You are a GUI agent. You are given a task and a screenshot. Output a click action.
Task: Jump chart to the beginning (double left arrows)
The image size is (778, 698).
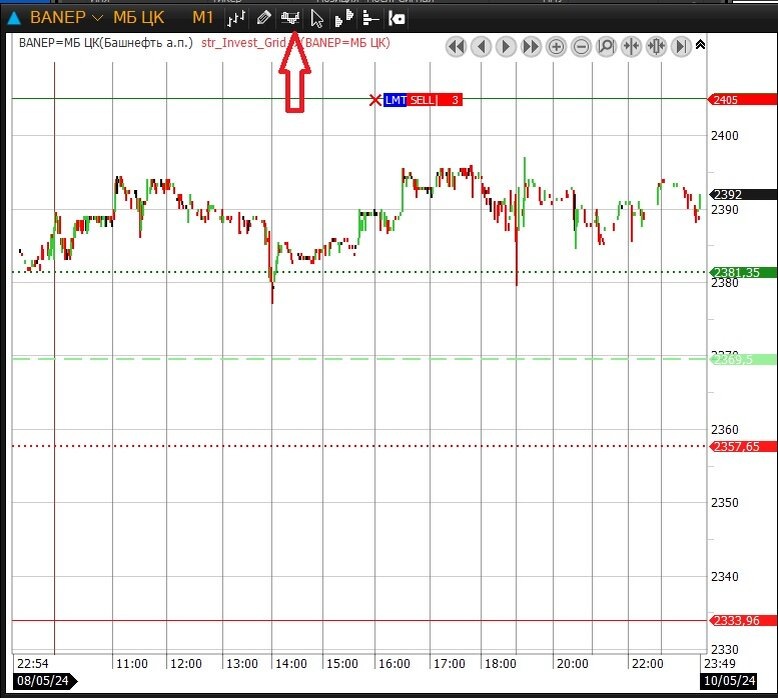click(456, 47)
